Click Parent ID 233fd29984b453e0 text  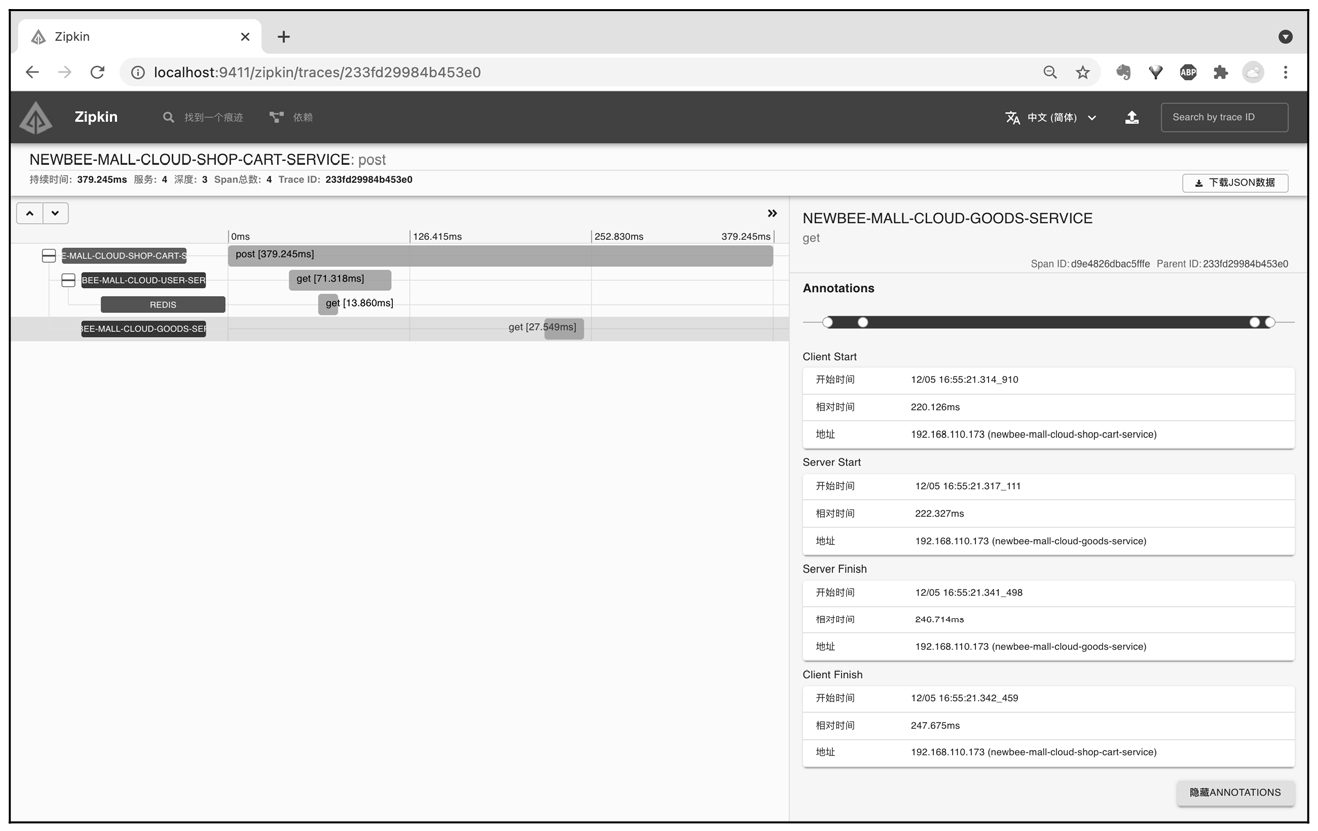[x=1222, y=264]
